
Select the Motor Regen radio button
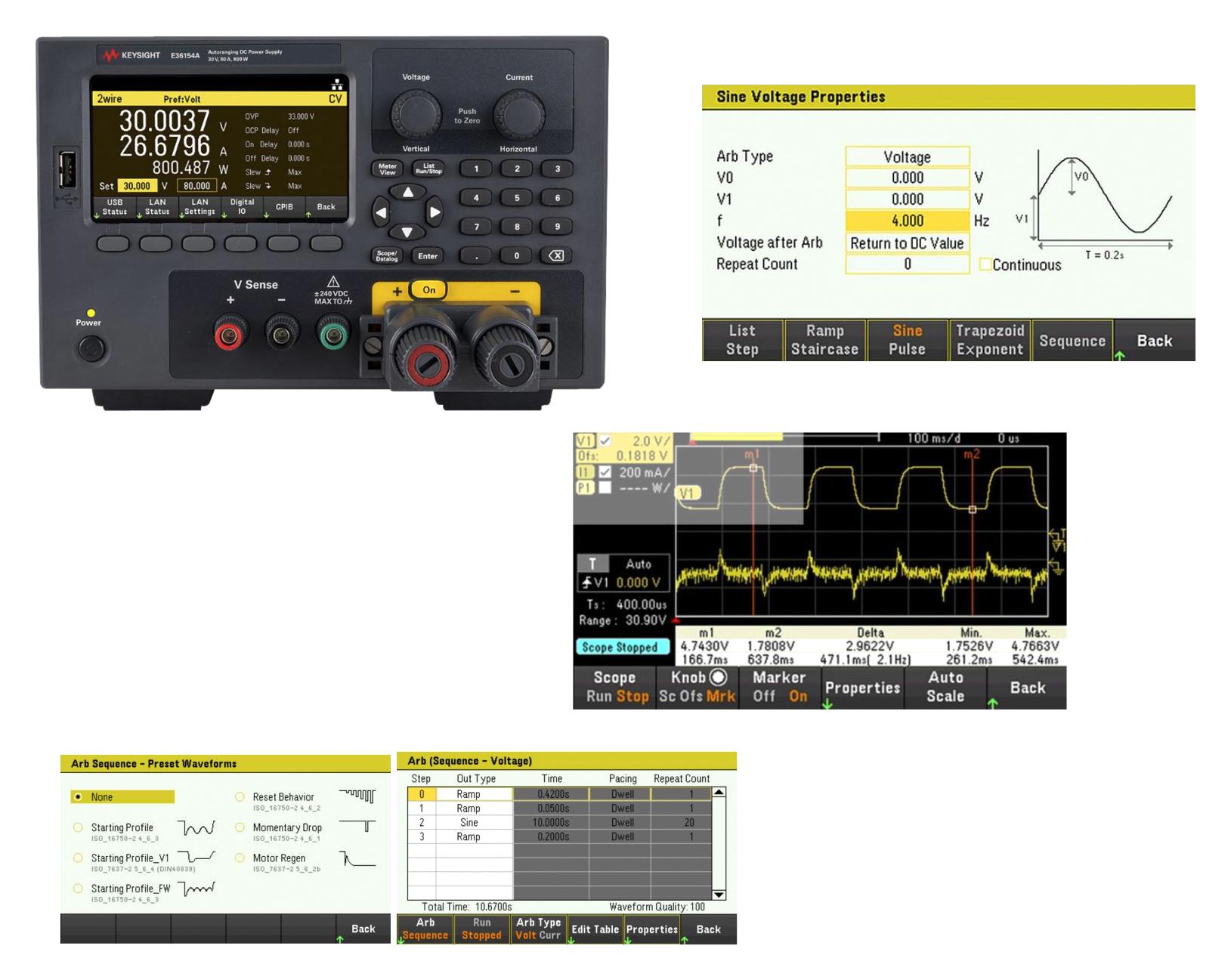click(x=240, y=858)
